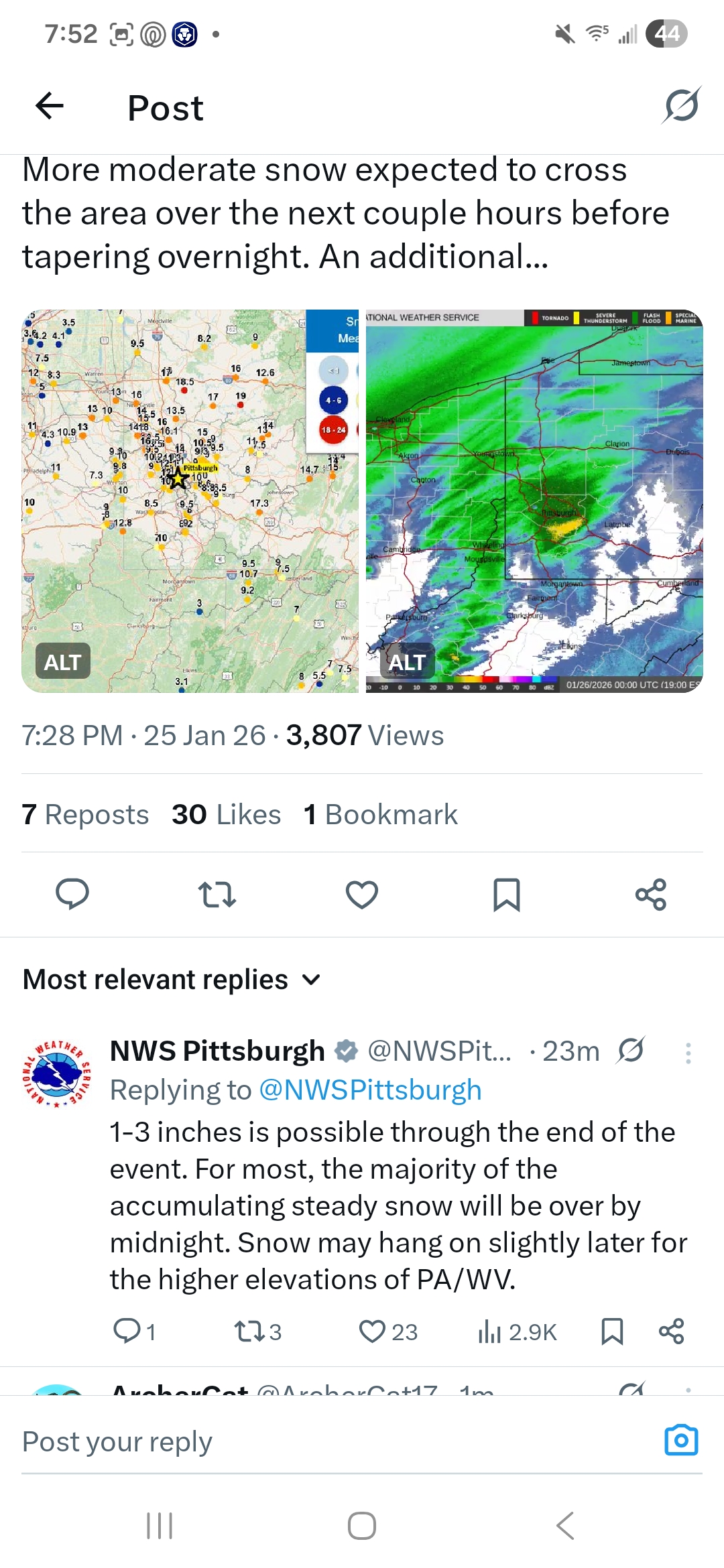Repost the main snow forecast post
Image resolution: width=724 pixels, height=1568 pixels.
217,894
